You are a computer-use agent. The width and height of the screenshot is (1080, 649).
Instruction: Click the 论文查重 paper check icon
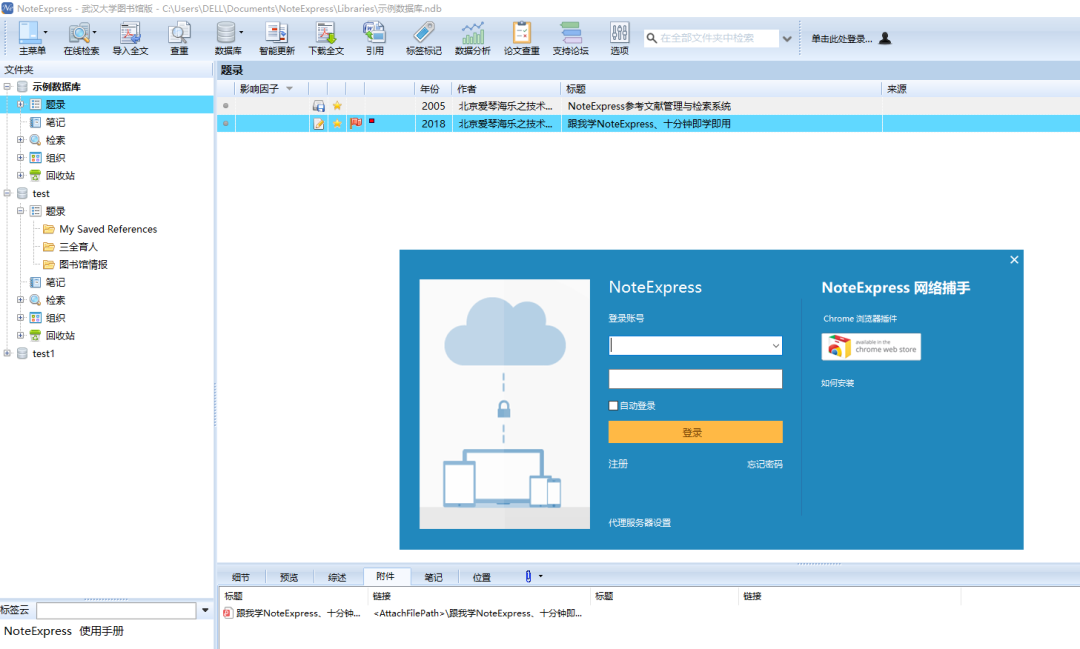[521, 38]
